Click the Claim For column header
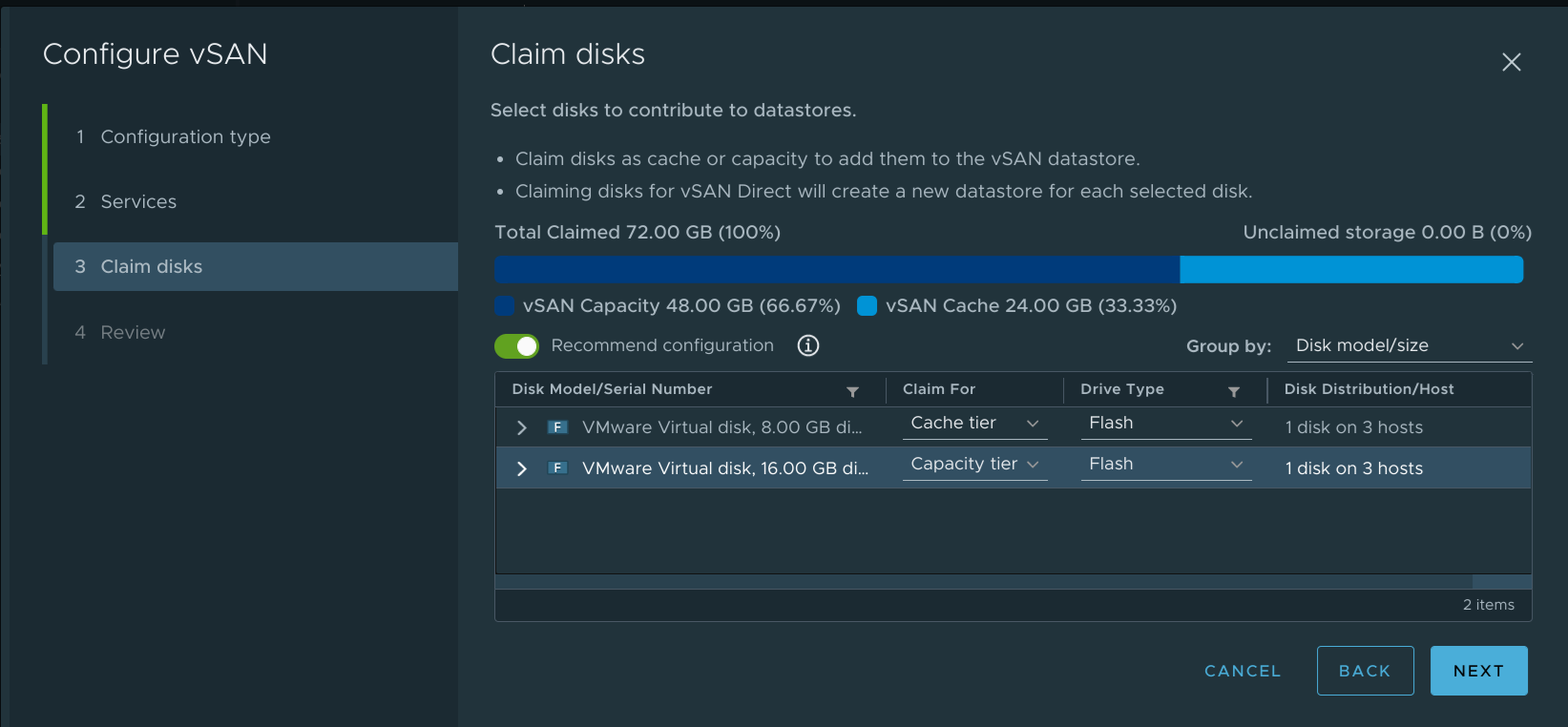This screenshot has height=727, width=1568. (939, 389)
